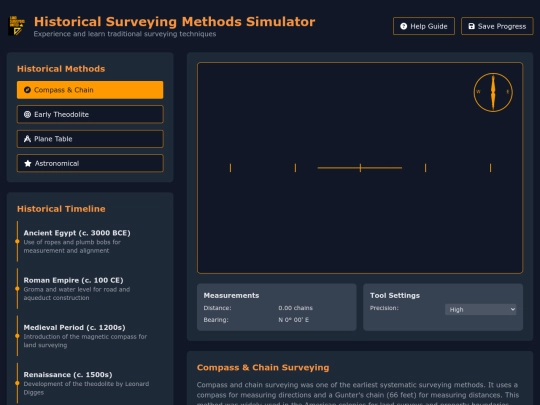Select the Compass & Chain method
540x405 pixels.
click(90, 90)
